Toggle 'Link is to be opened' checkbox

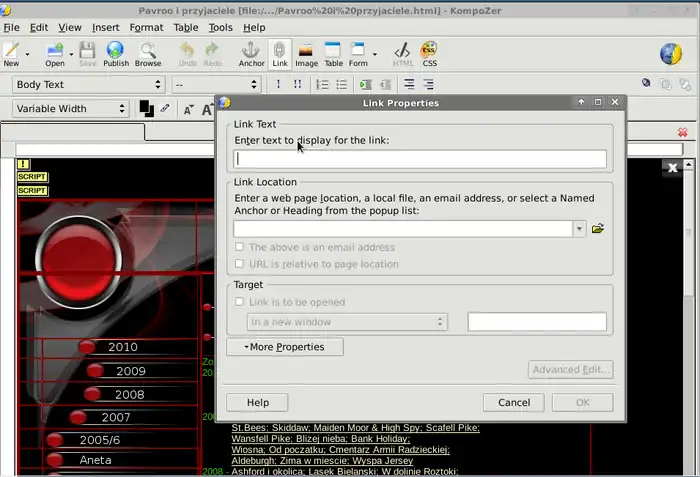pyautogui.click(x=239, y=302)
